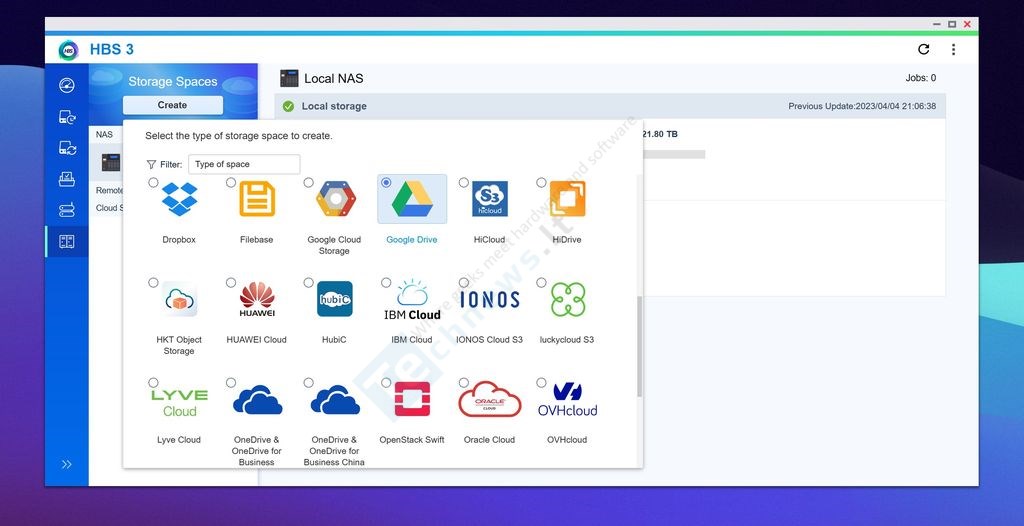
Task: Click the luckycloud S3 logo
Action: (x=568, y=299)
